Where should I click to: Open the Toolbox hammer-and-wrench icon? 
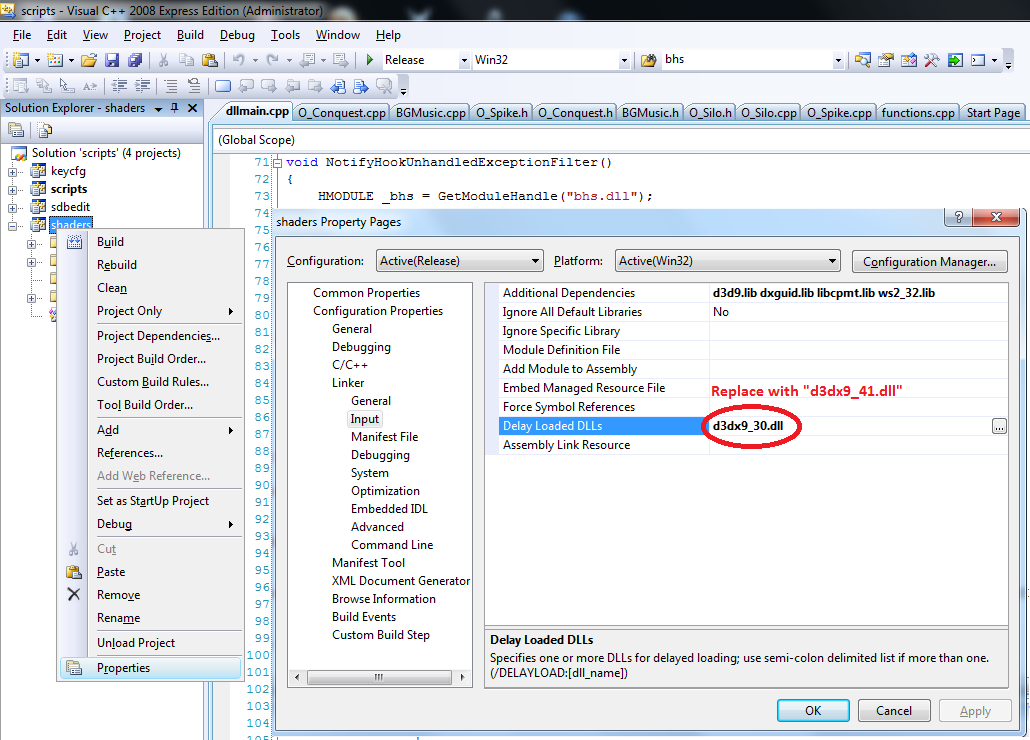point(931,60)
